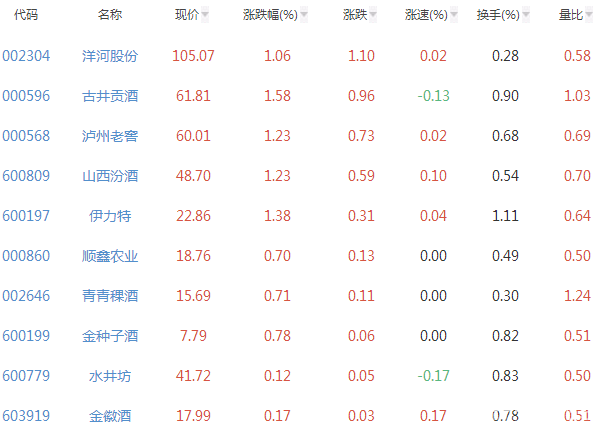
Task: Open stock name 金徽酒
Action: pos(110,416)
